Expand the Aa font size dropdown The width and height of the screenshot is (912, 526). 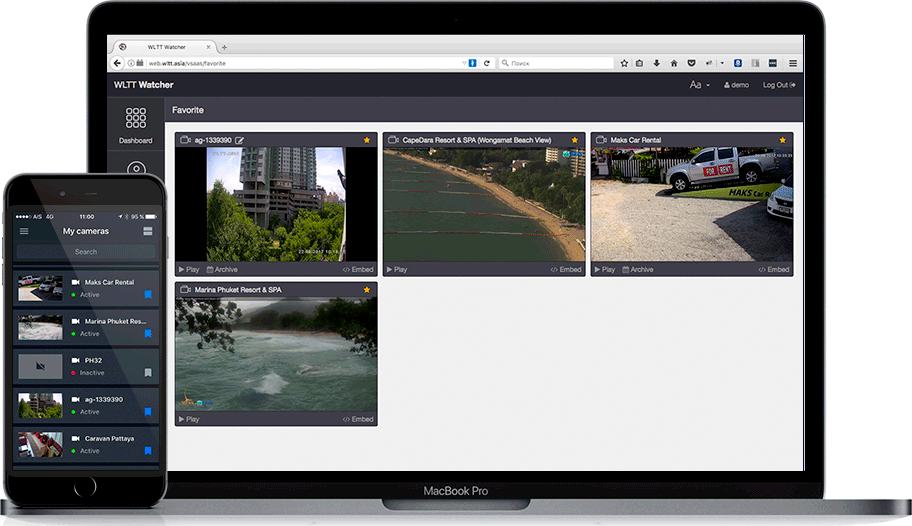click(699, 85)
